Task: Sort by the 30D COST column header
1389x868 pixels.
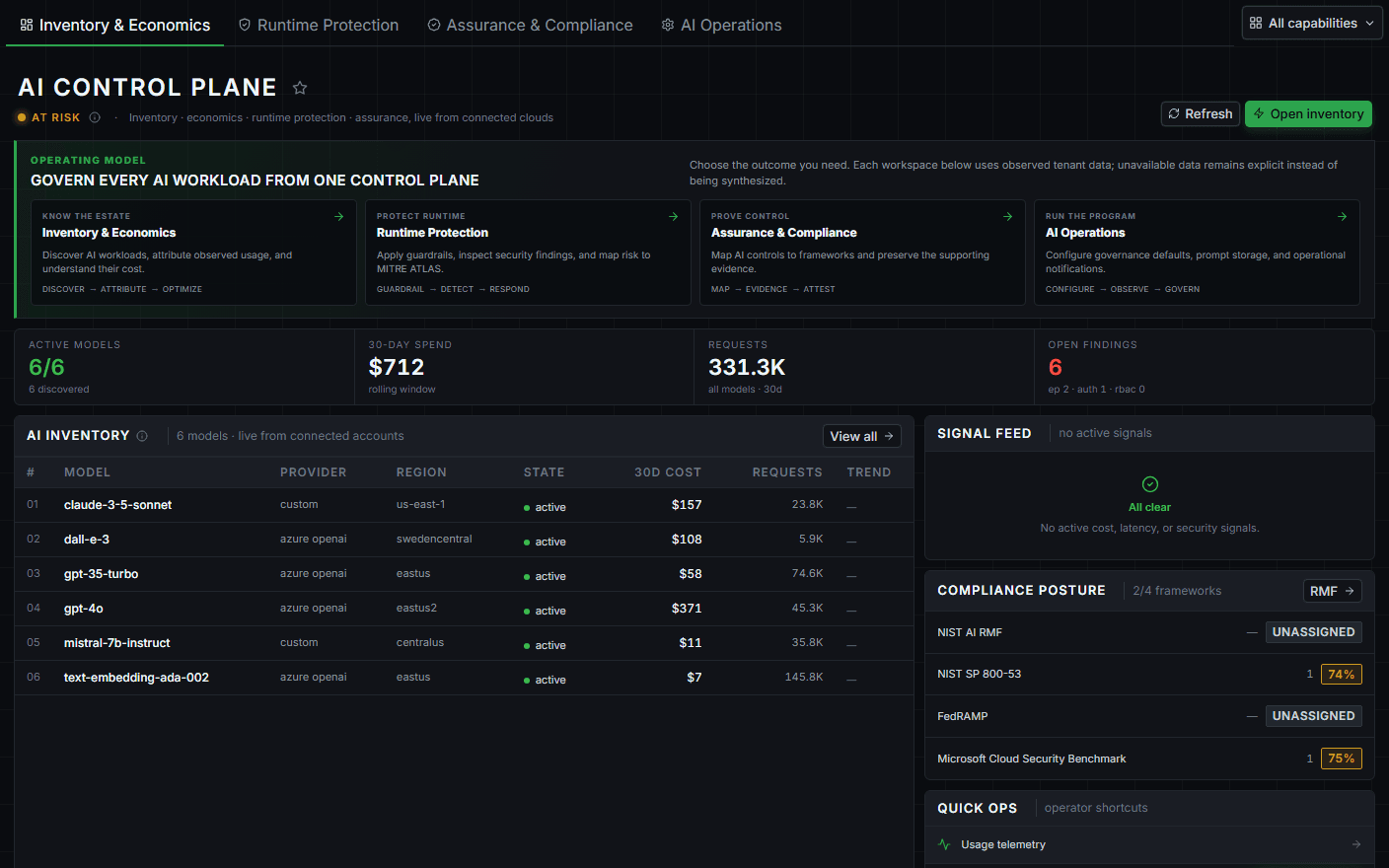Action: [668, 472]
